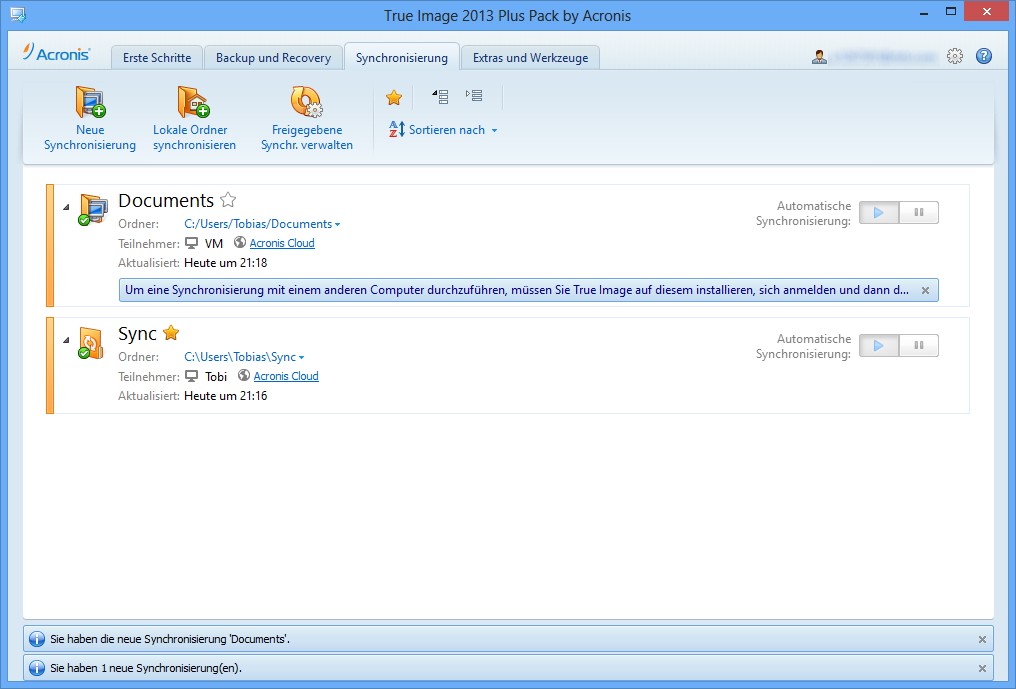
Task: Open the settings gear icon
Action: [954, 56]
